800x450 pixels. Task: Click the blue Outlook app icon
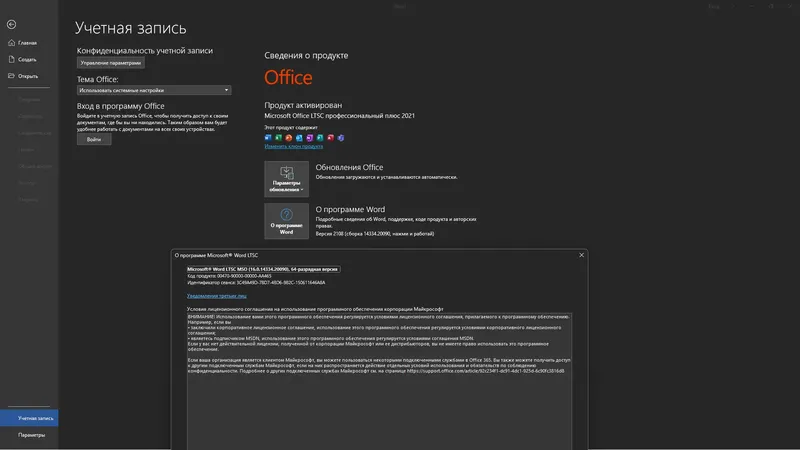(x=299, y=138)
